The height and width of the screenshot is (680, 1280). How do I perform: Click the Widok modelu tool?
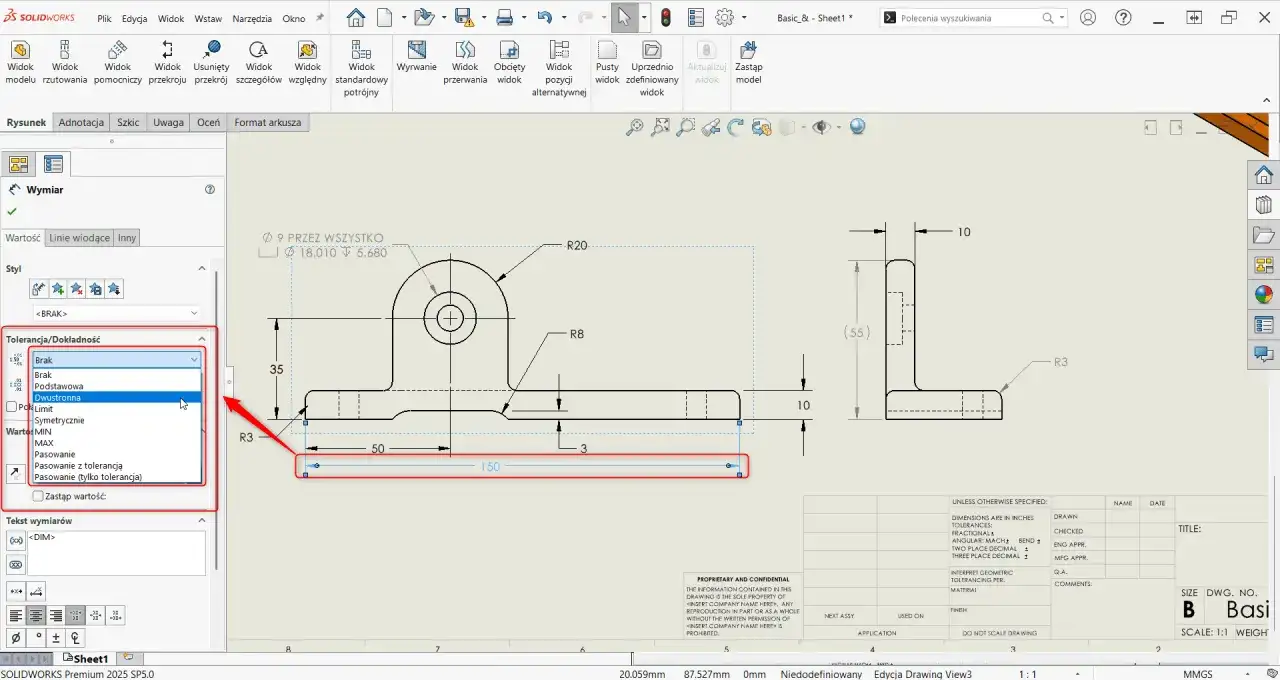pos(20,62)
